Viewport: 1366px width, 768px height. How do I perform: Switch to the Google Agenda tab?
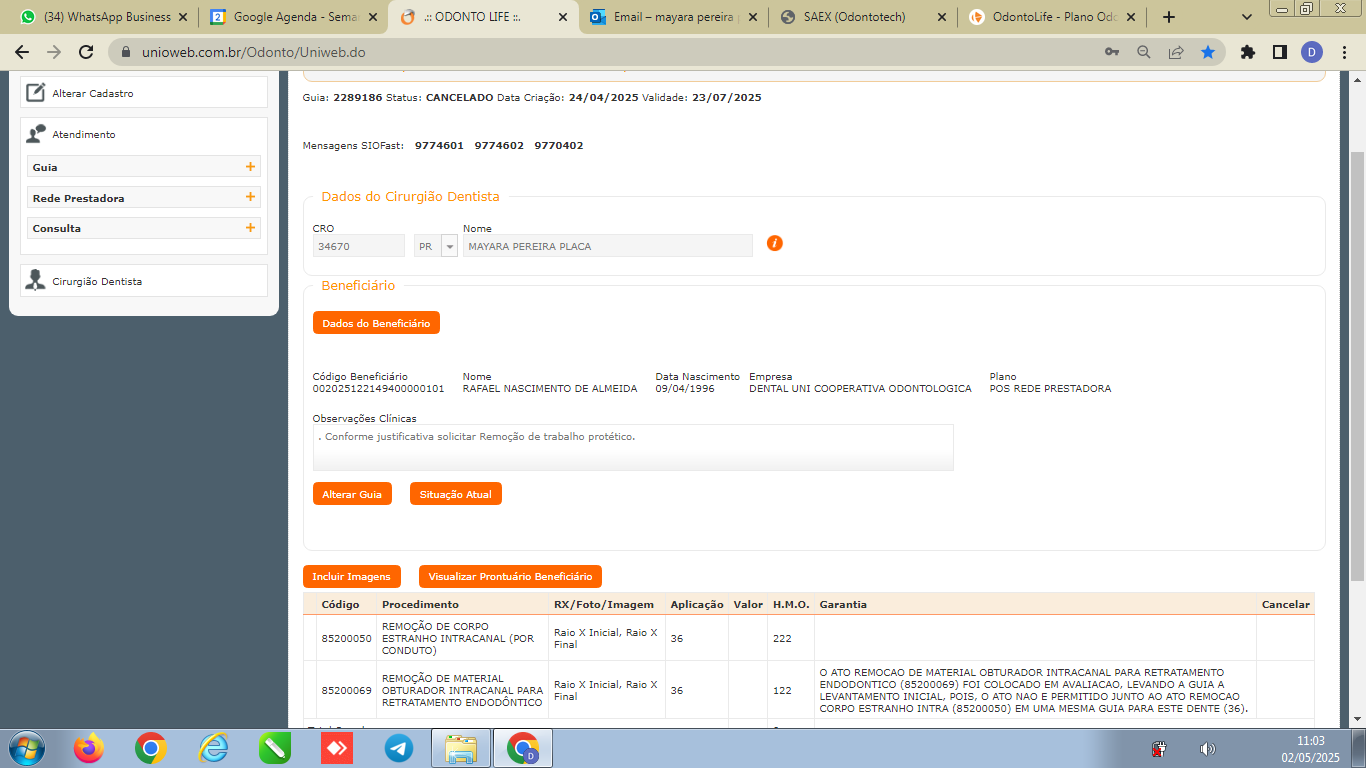[293, 17]
